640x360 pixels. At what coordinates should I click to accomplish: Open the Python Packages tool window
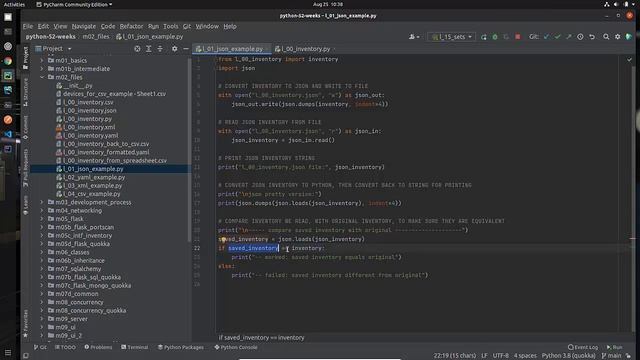click(x=181, y=347)
